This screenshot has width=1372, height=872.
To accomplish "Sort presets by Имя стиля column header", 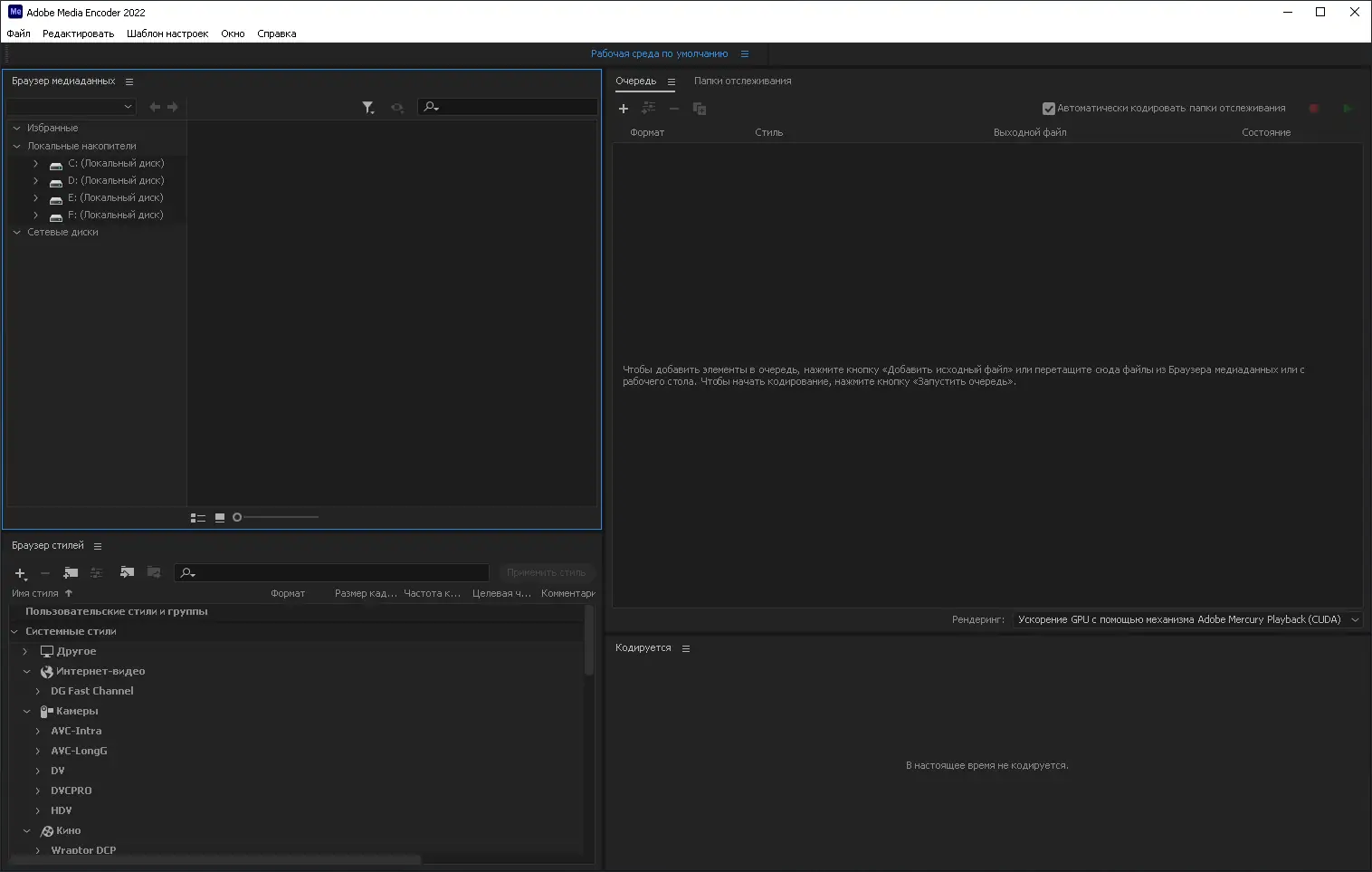I will point(35,594).
